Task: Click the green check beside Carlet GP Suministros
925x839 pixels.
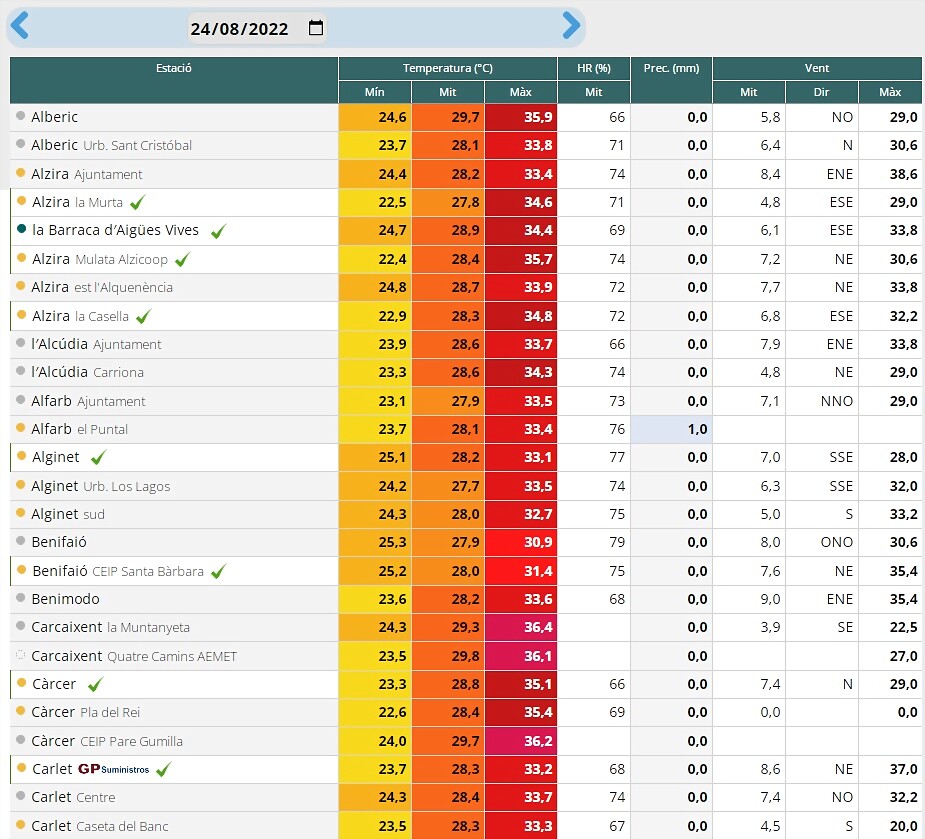Action: pyautogui.click(x=163, y=769)
